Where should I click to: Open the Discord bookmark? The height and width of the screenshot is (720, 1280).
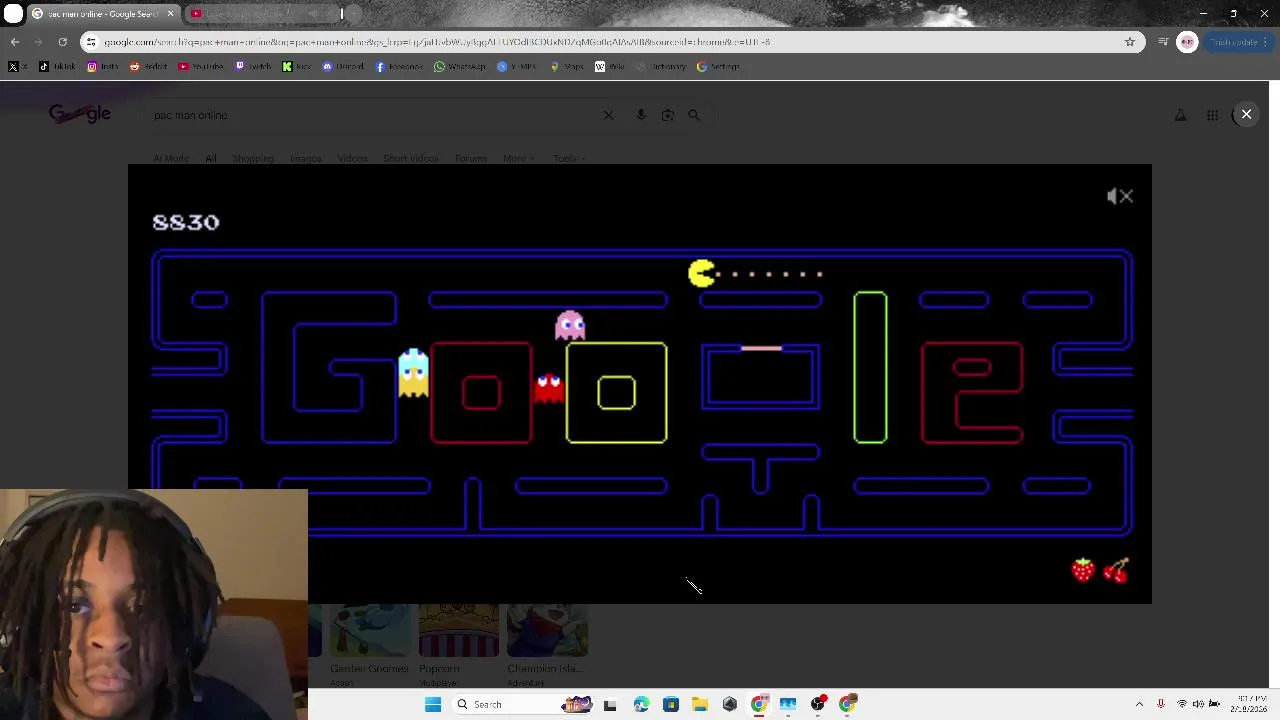click(343, 67)
